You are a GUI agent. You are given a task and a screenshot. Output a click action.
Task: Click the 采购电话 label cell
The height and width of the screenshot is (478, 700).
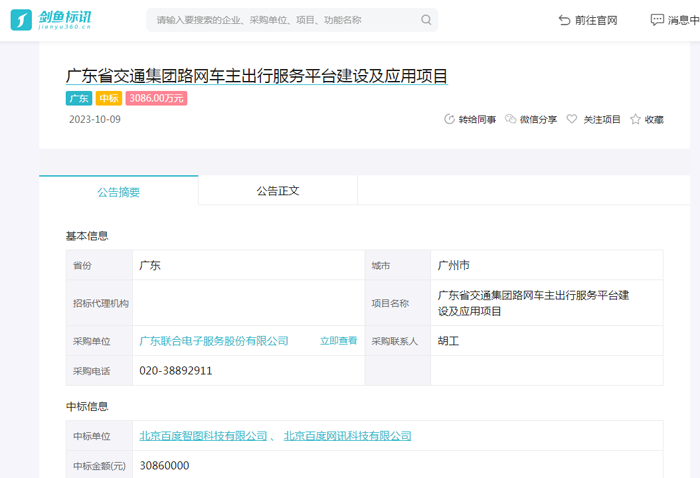click(x=100, y=371)
